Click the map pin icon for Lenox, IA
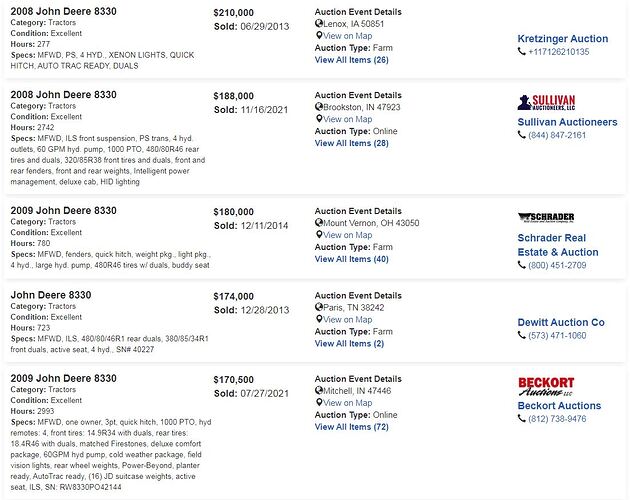 [319, 36]
